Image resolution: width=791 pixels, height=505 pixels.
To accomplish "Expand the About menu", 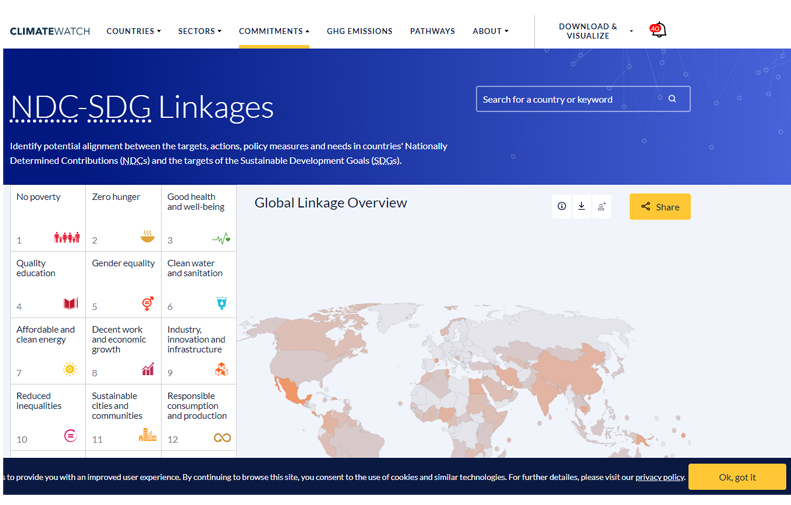I will click(x=490, y=31).
